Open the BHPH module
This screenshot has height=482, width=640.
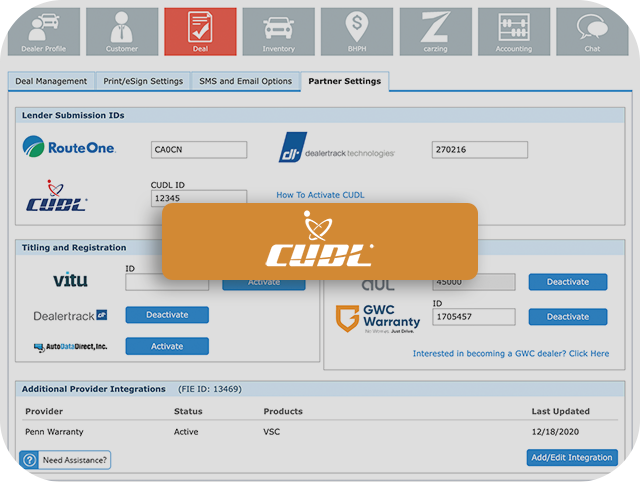[356, 31]
